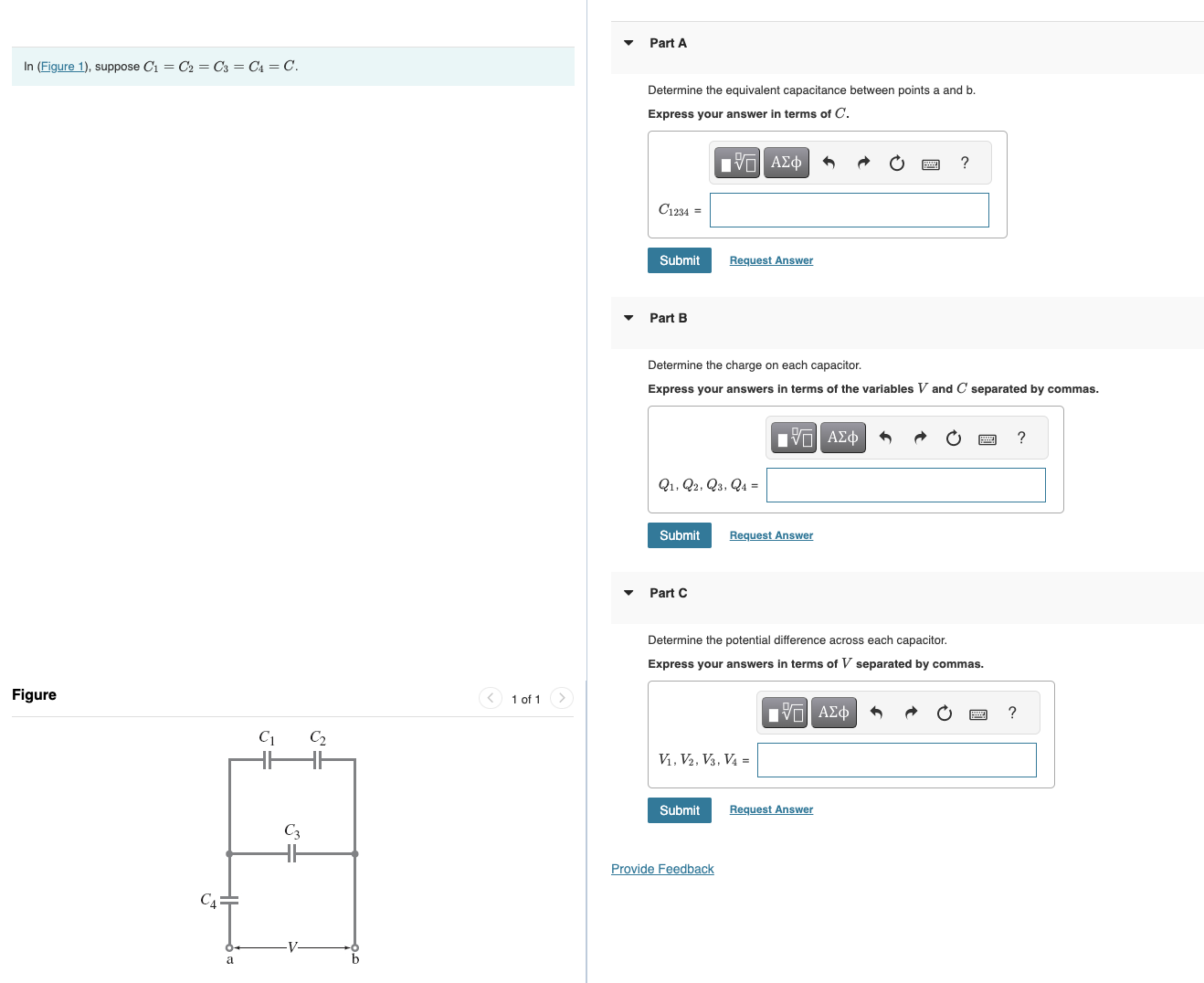Open the math template palette in Part B
The width and height of the screenshot is (1204, 983).
[793, 437]
